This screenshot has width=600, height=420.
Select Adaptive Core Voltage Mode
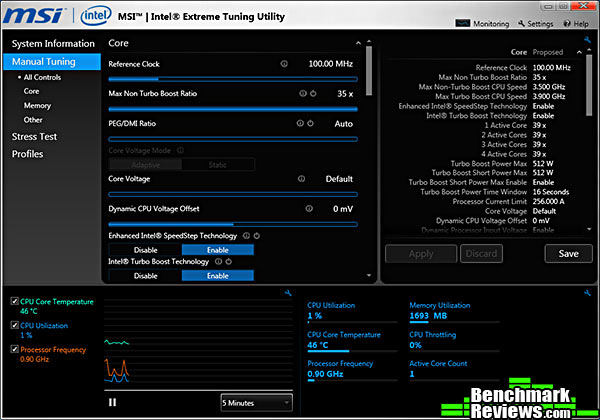click(x=145, y=165)
